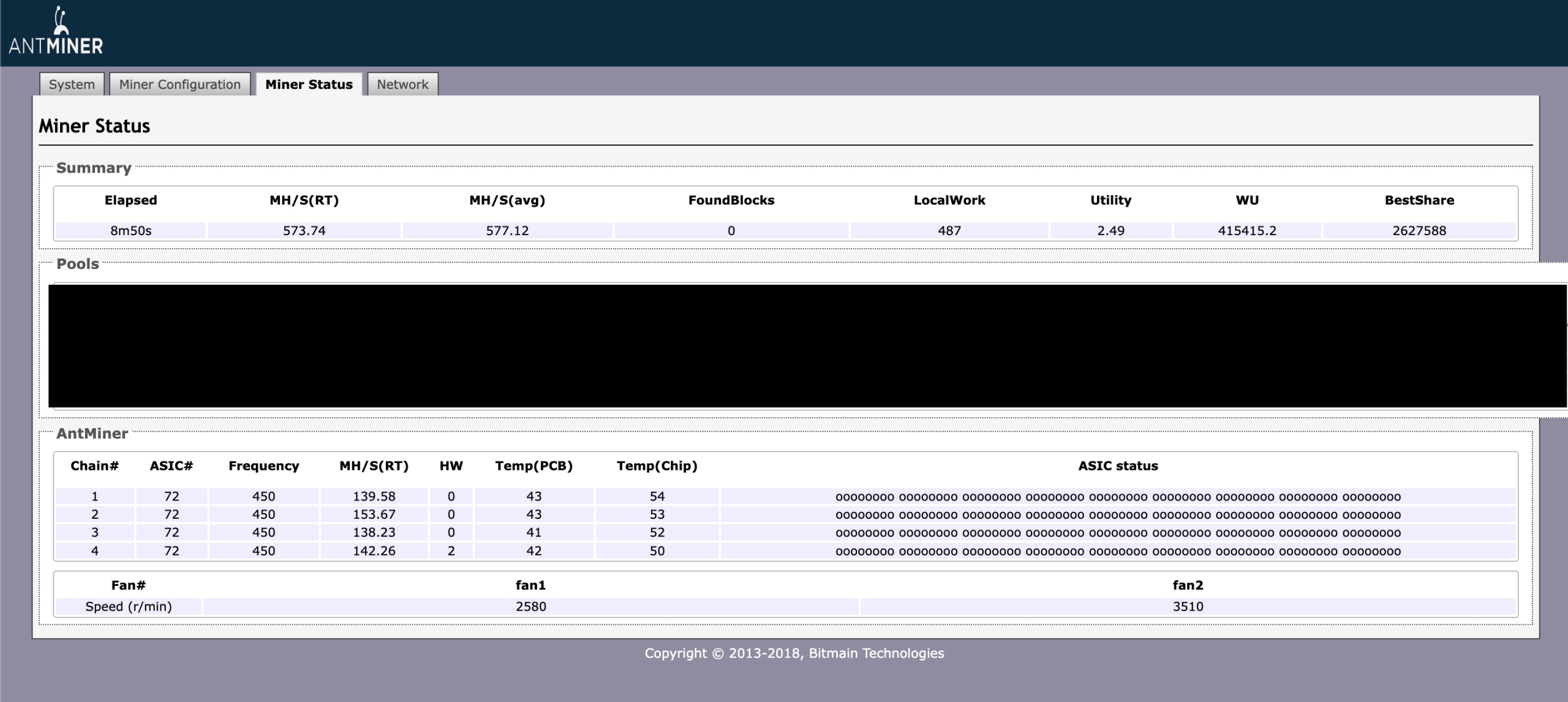Open the System tab
Image resolution: width=1568 pixels, height=702 pixels.
[x=72, y=85]
